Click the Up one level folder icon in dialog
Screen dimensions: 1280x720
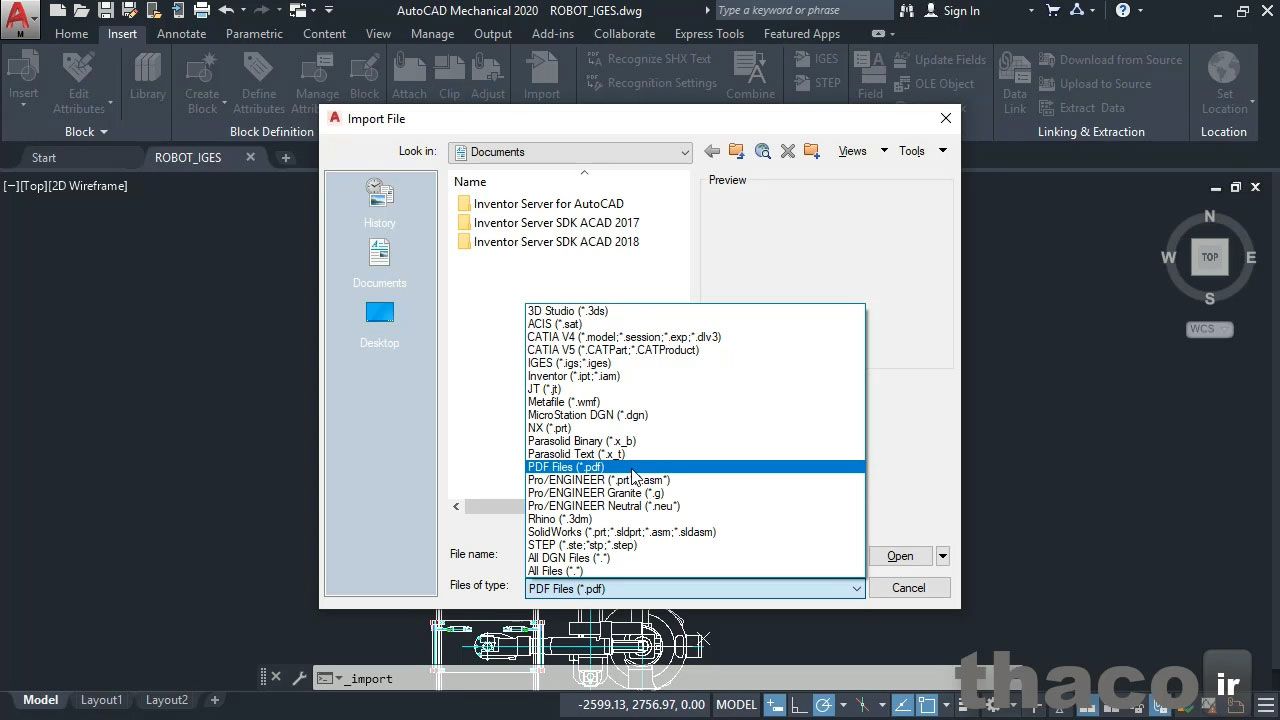737,151
